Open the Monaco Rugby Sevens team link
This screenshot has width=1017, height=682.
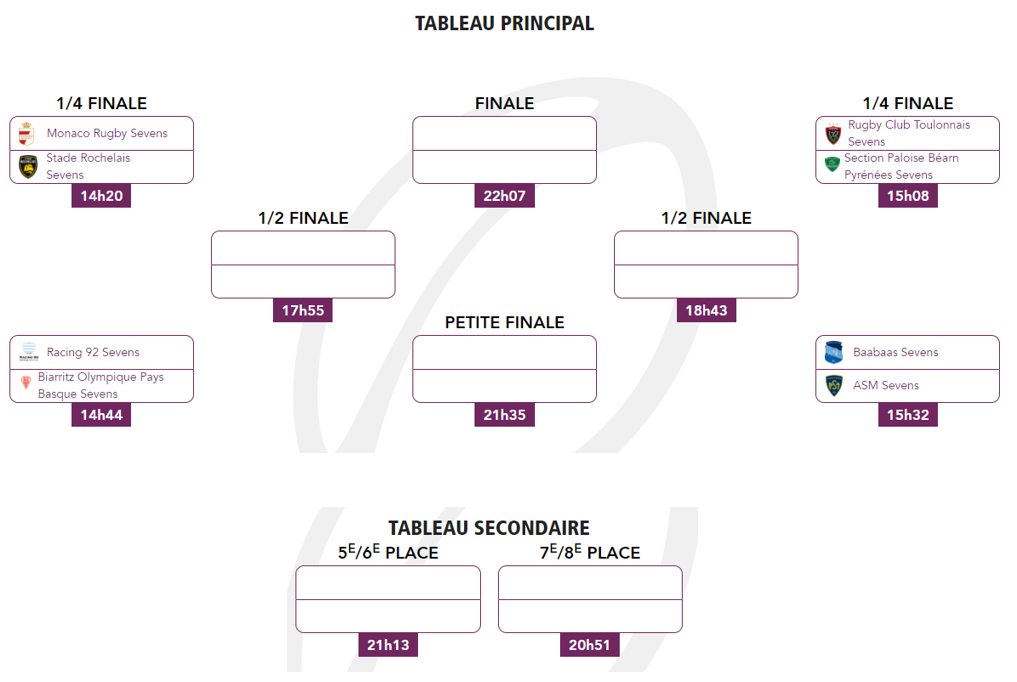pos(107,134)
